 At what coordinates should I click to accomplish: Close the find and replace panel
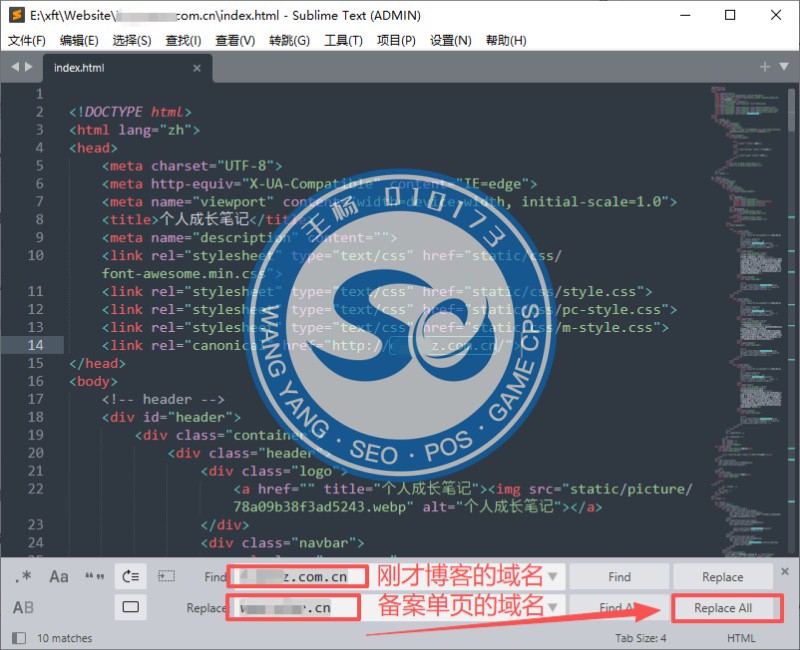pyautogui.click(x=785, y=571)
